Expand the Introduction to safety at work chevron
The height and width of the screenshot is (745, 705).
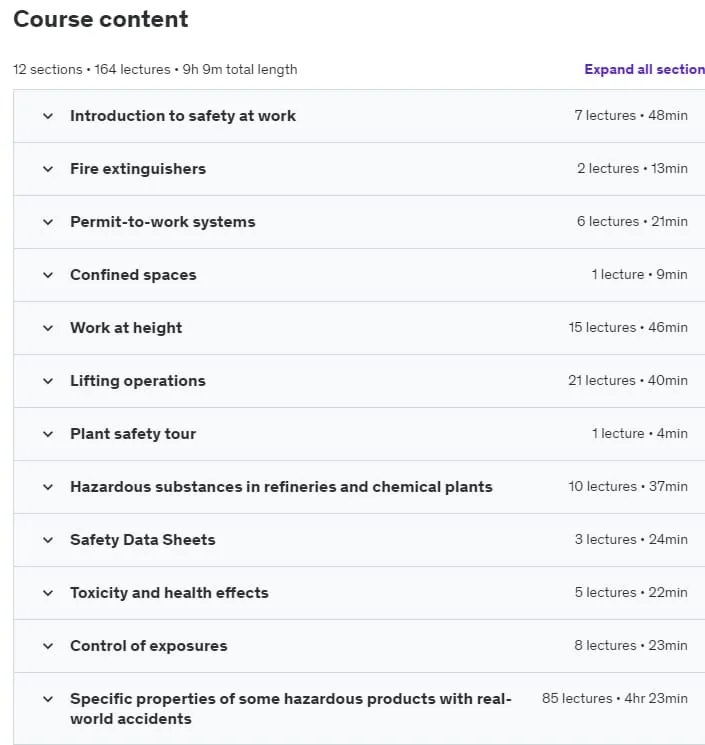pos(48,116)
